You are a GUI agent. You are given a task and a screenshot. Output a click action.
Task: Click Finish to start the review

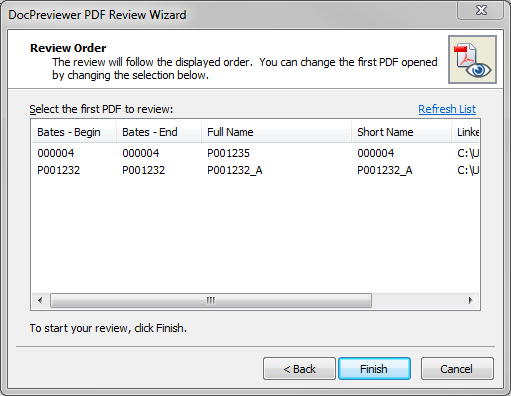point(374,369)
